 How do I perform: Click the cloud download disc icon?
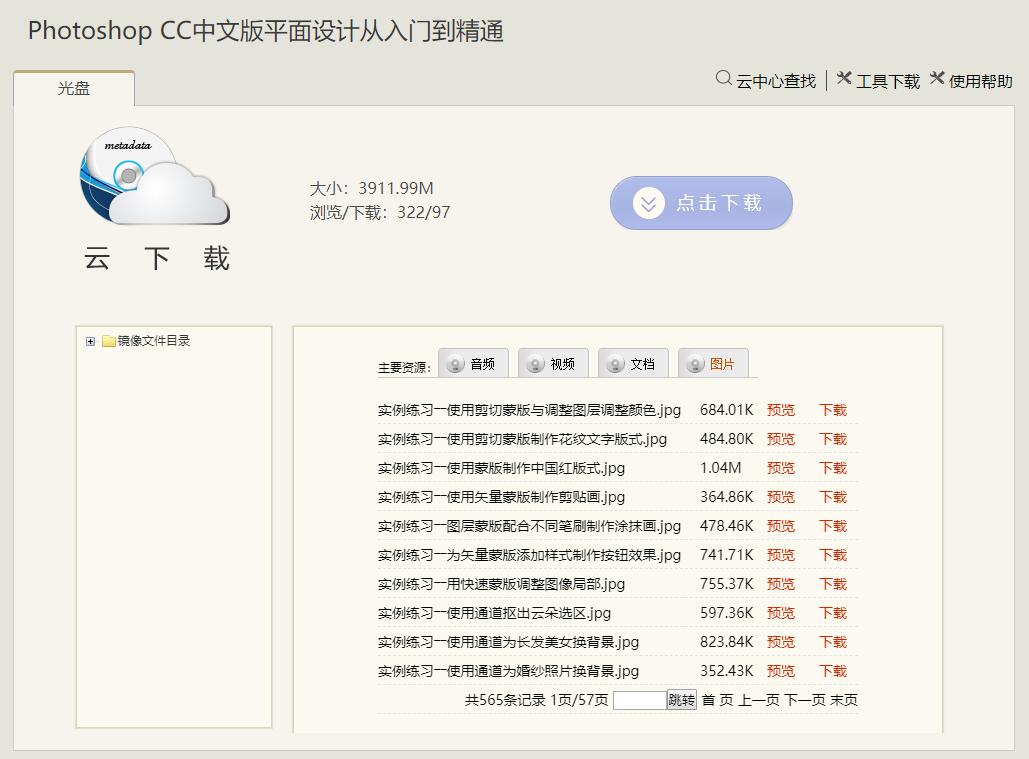pyautogui.click(x=155, y=176)
